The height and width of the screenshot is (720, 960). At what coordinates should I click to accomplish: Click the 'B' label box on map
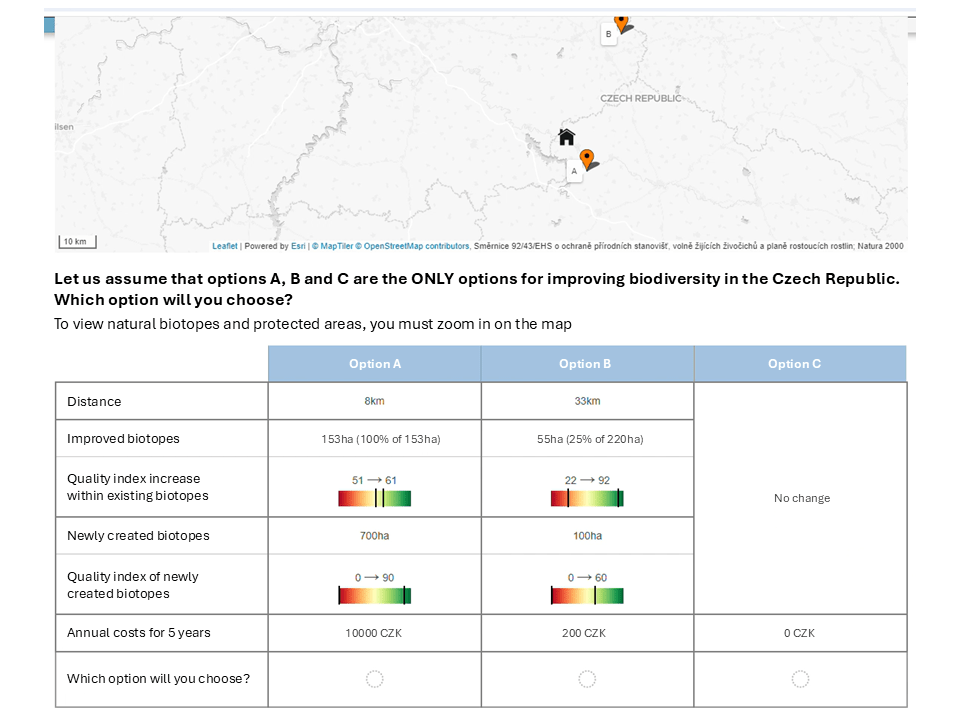pyautogui.click(x=608, y=34)
